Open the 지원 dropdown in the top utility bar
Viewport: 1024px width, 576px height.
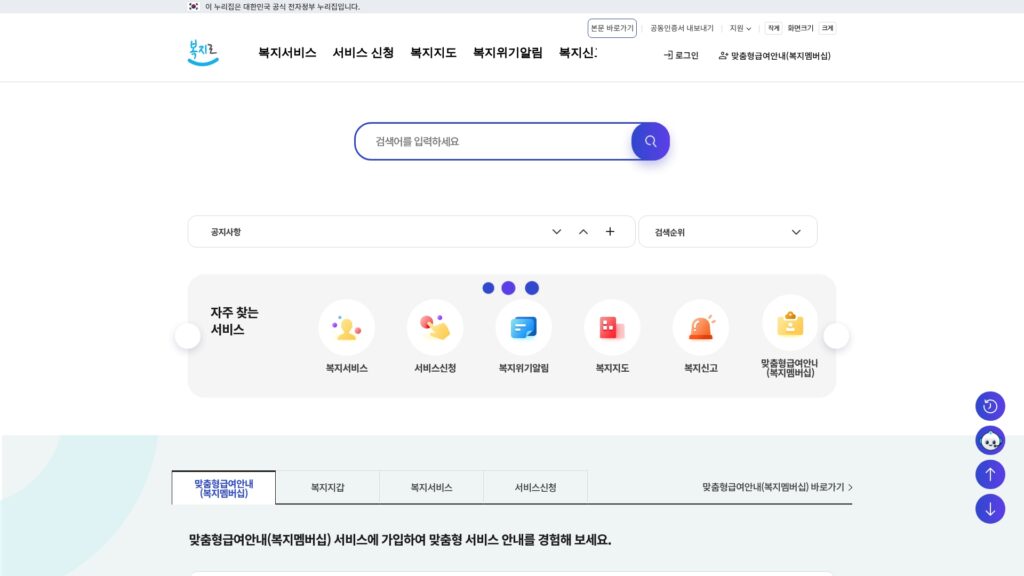point(740,28)
